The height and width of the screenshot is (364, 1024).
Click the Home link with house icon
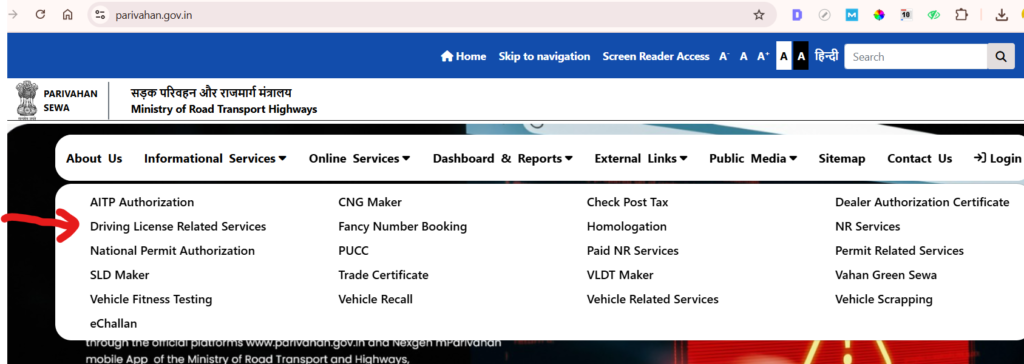[464, 56]
